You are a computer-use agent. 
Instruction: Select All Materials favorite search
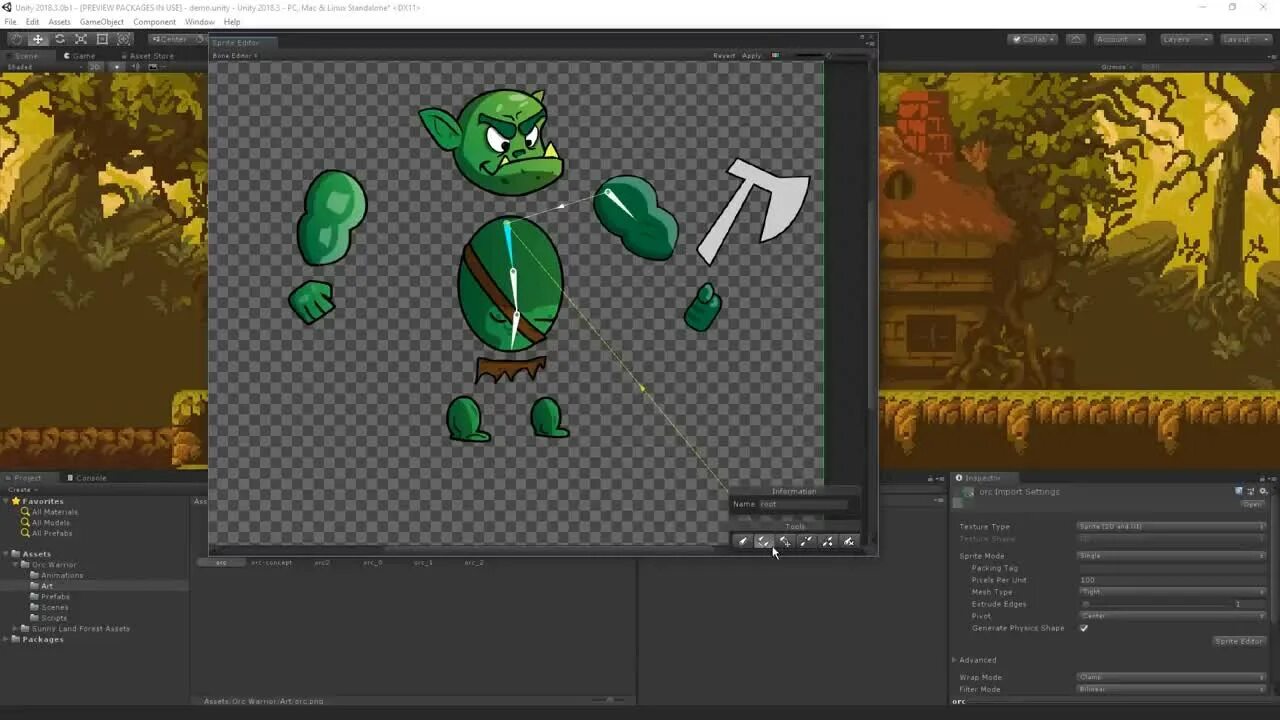coord(54,512)
